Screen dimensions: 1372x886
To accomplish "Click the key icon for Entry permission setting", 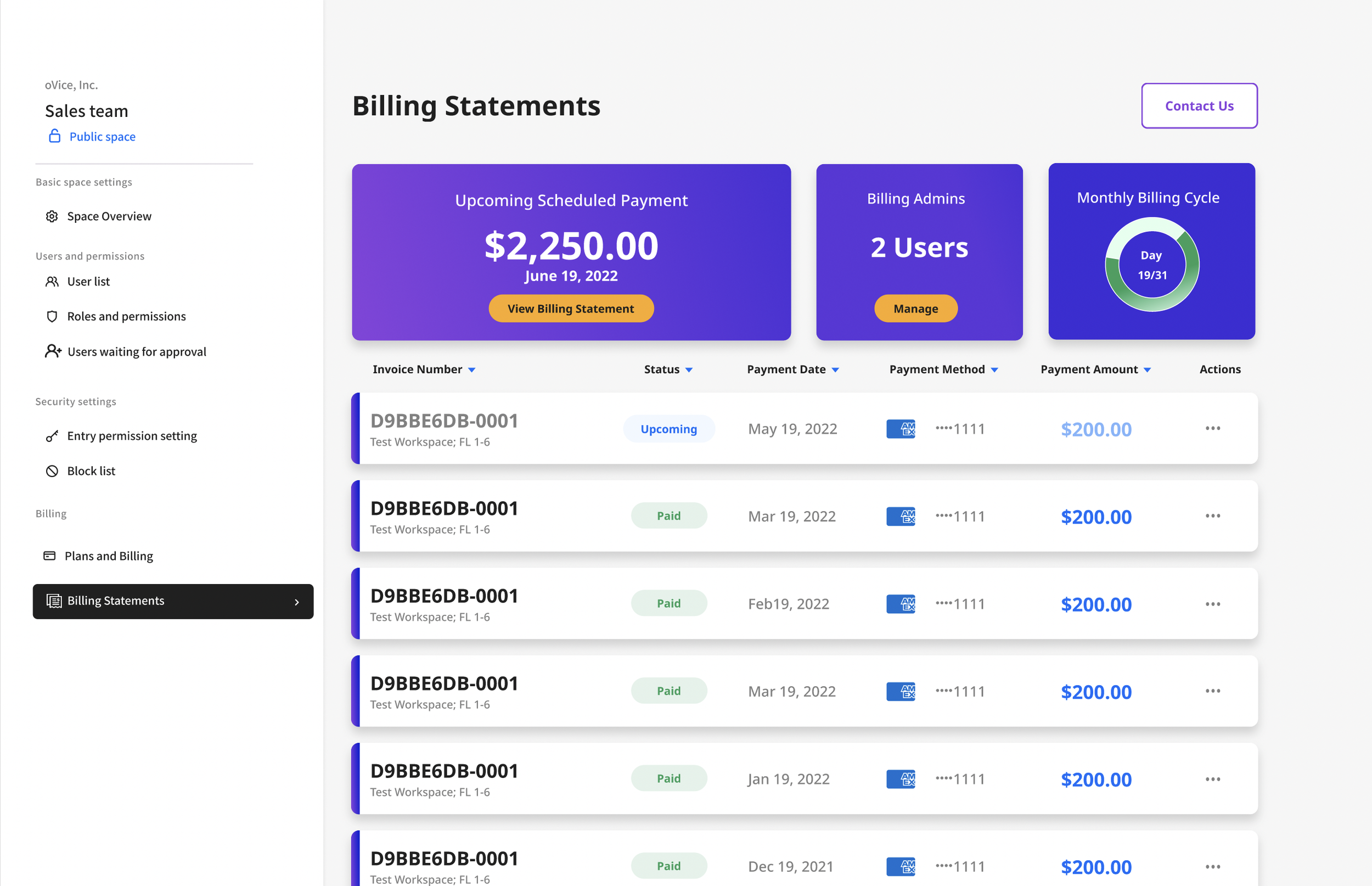I will coord(52,435).
